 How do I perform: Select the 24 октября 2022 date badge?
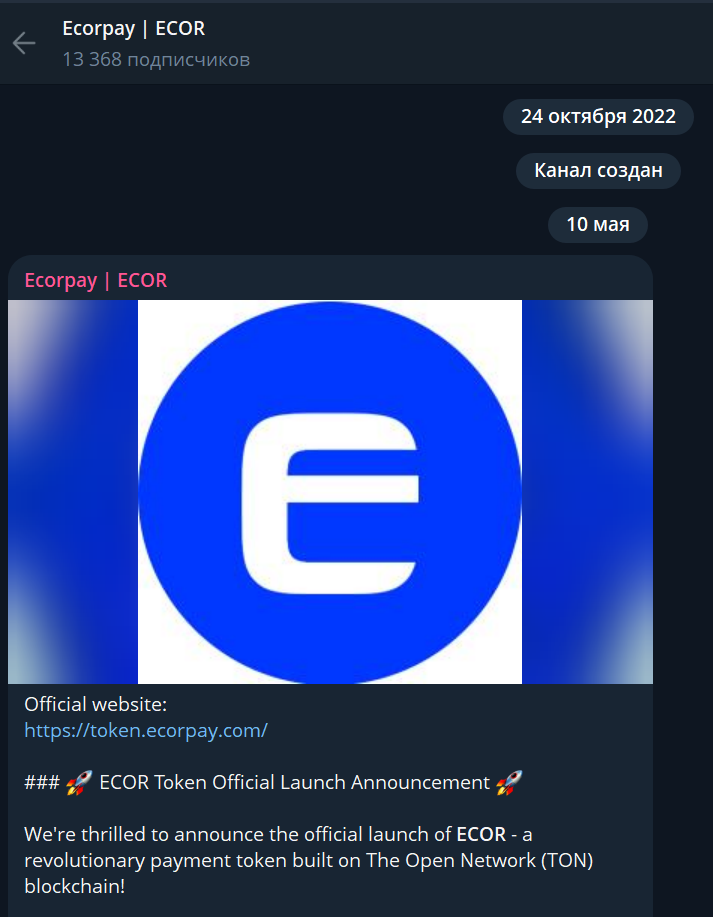point(598,116)
